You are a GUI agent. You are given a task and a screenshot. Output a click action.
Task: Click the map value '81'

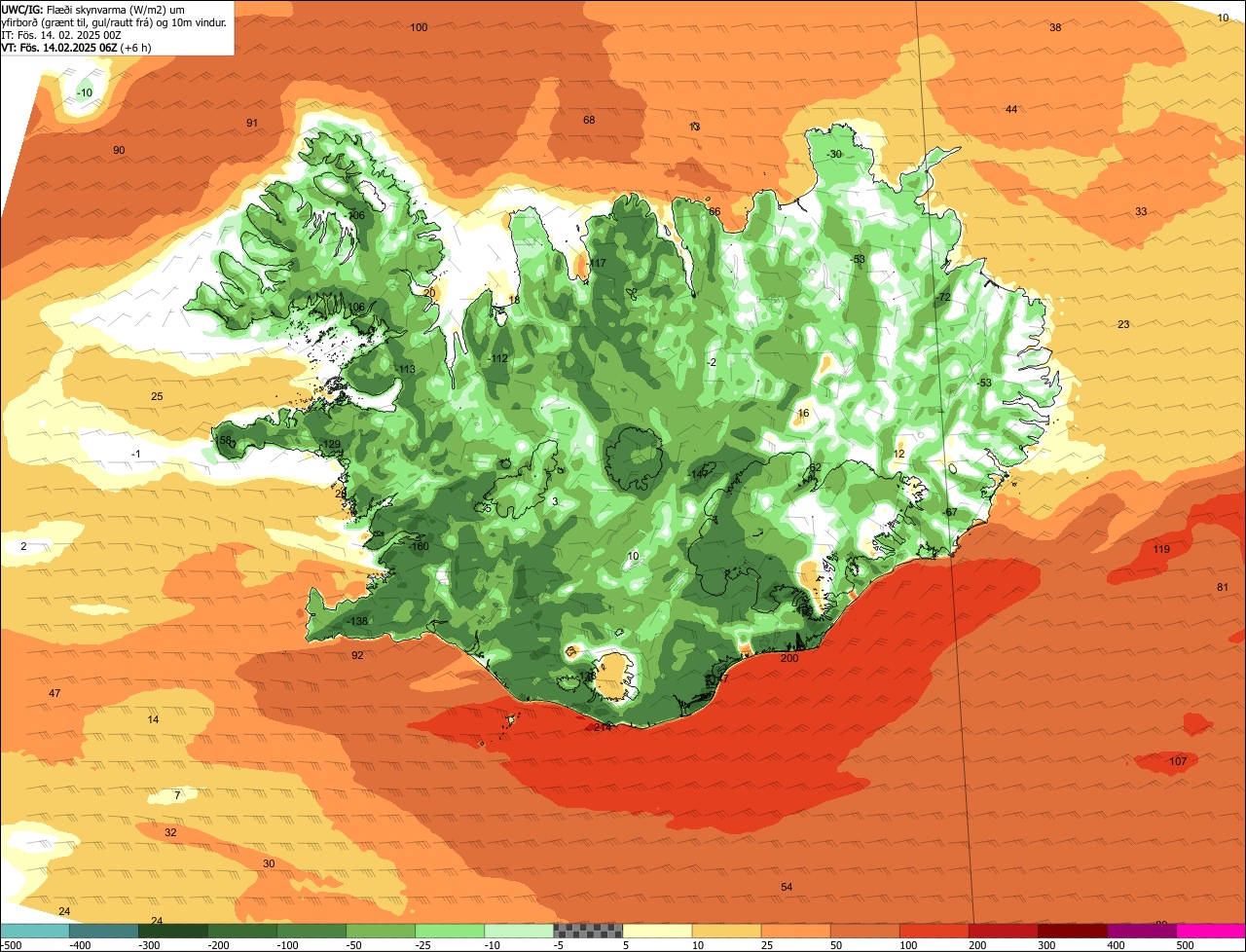pyautogui.click(x=1223, y=587)
